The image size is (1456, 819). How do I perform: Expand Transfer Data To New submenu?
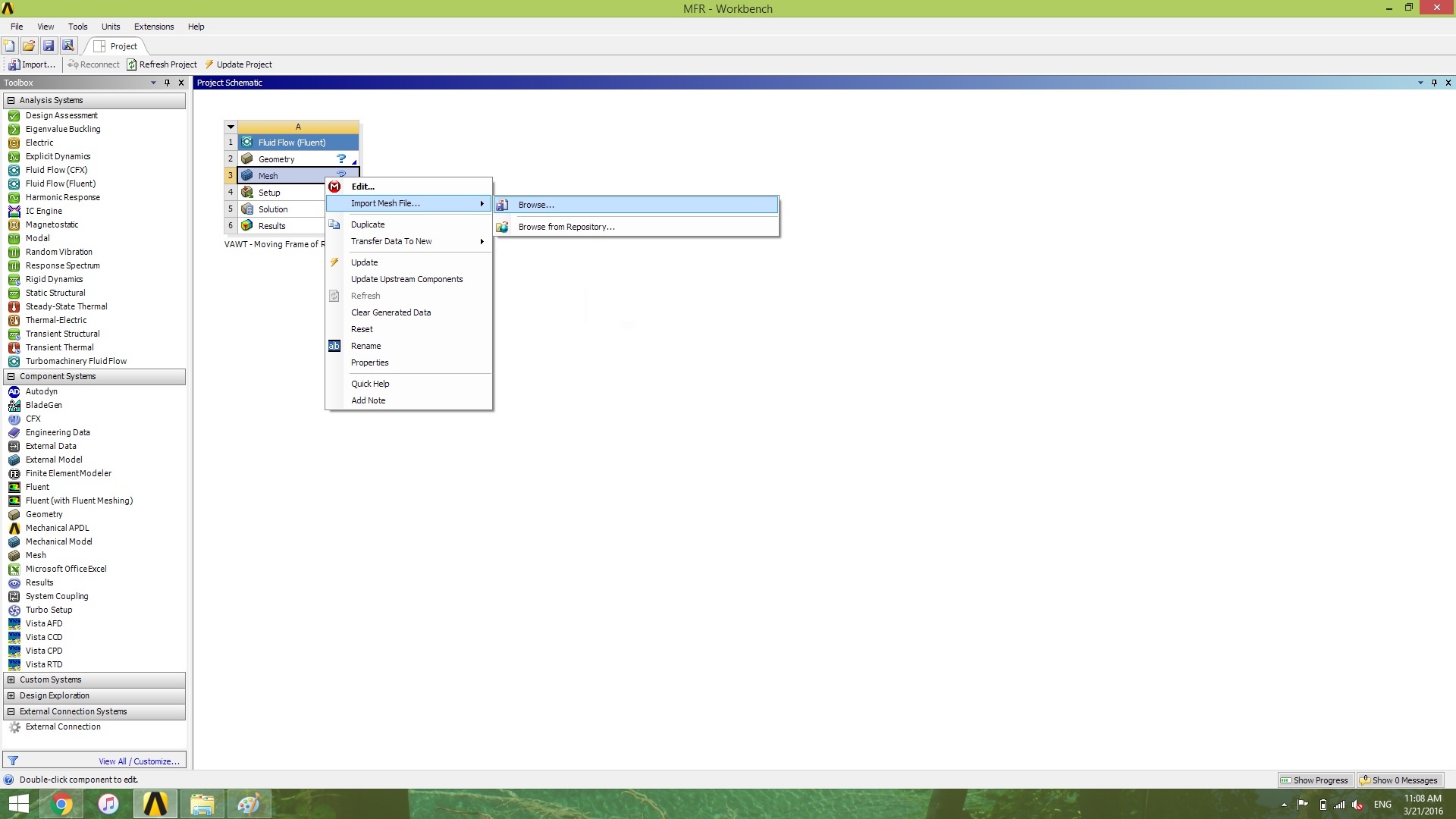point(409,241)
